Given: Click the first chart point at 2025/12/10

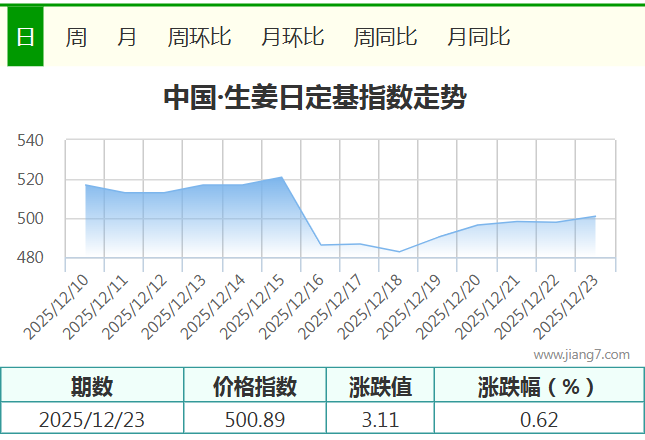Looking at the screenshot, I should [86, 185].
